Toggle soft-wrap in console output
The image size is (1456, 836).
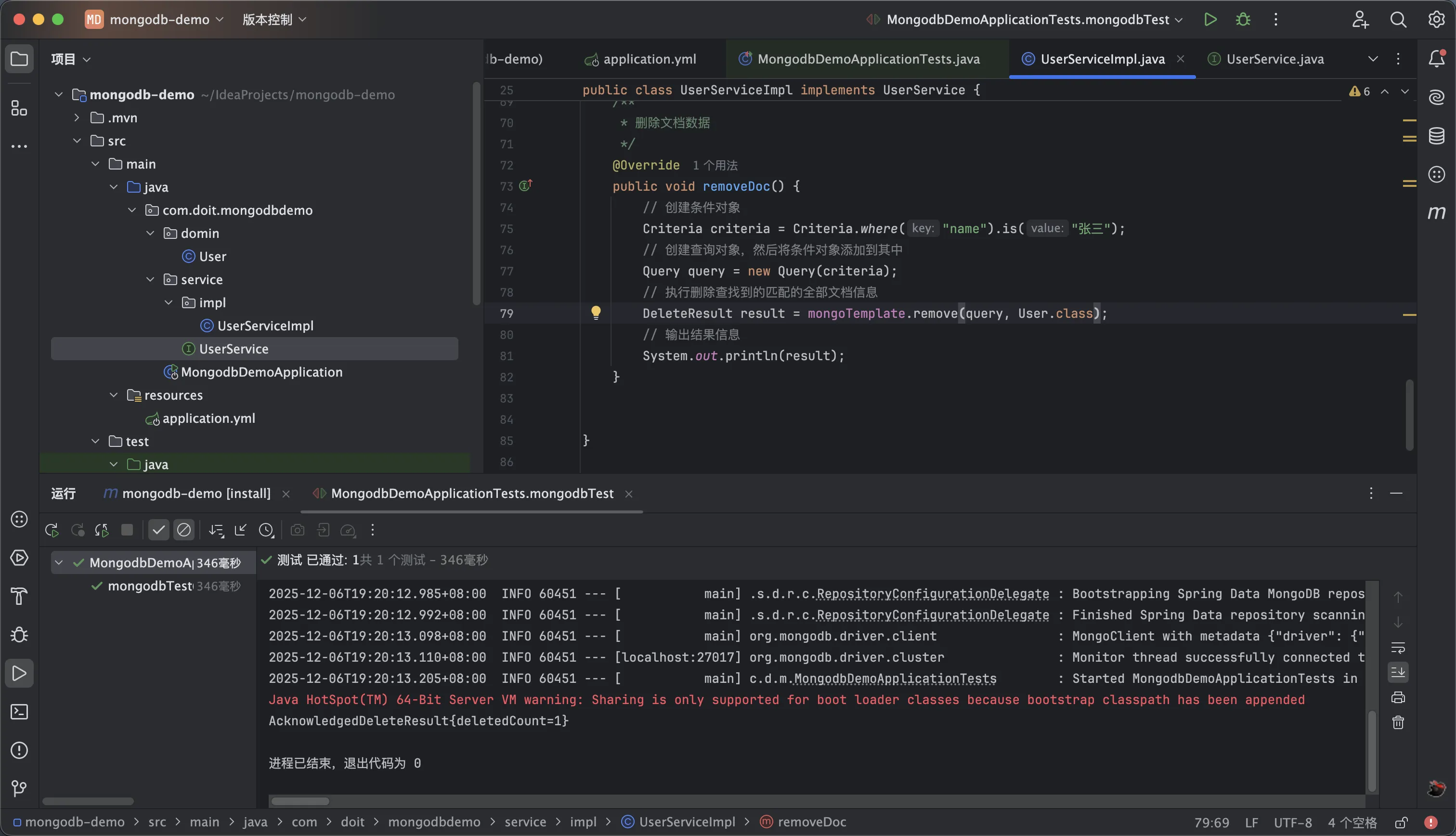(1398, 648)
